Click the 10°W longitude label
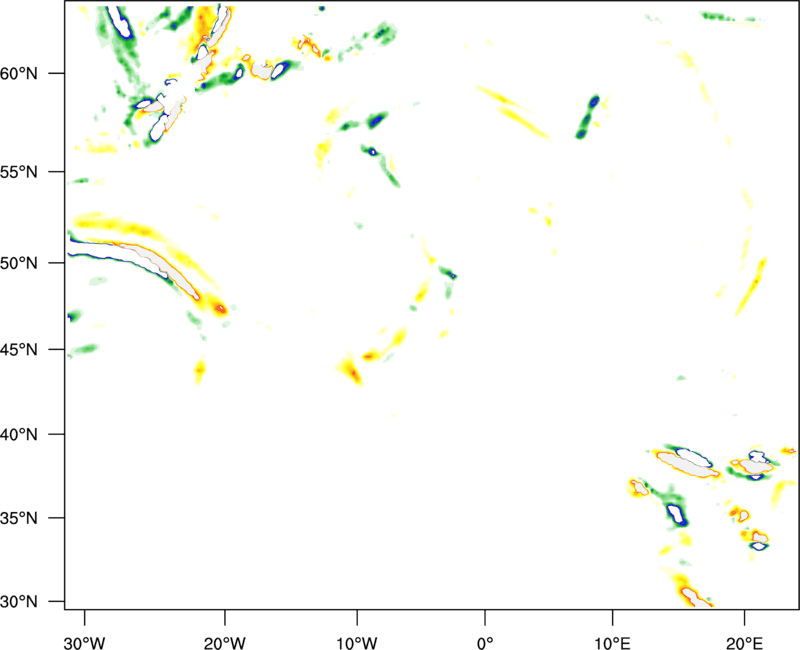This screenshot has width=800, height=650. [x=357, y=643]
